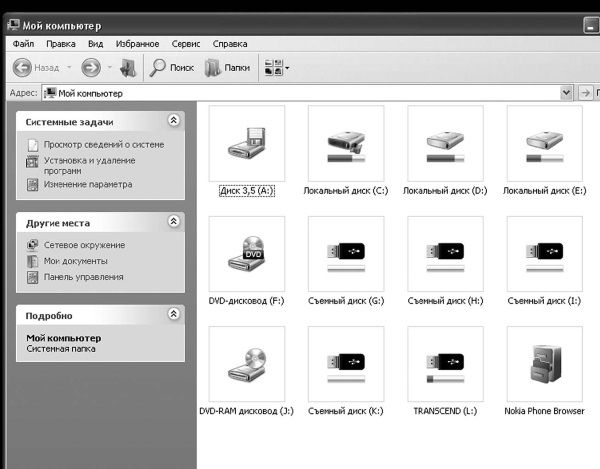Select DVD-RAM дисковод (J:) icon
Screen dimensions: 600x469
tap(247, 364)
